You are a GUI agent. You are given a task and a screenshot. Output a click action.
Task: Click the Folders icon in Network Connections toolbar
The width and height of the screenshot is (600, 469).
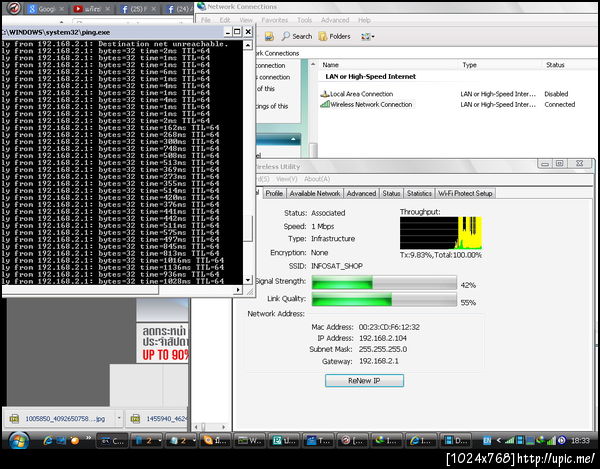323,36
